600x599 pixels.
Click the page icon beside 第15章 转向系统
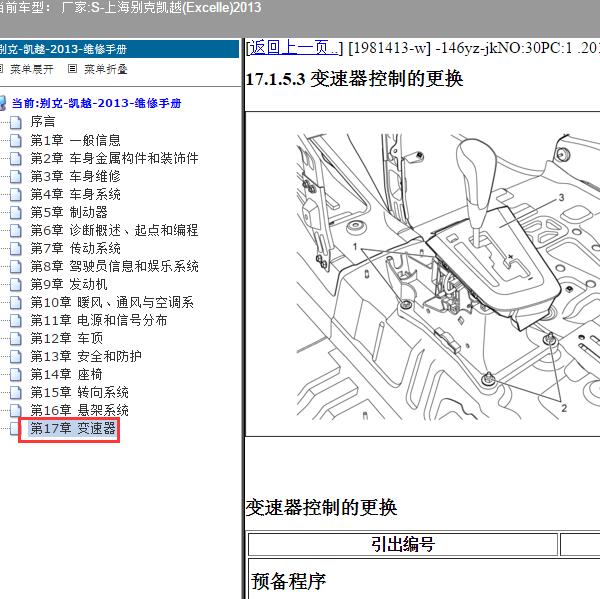pos(16,392)
